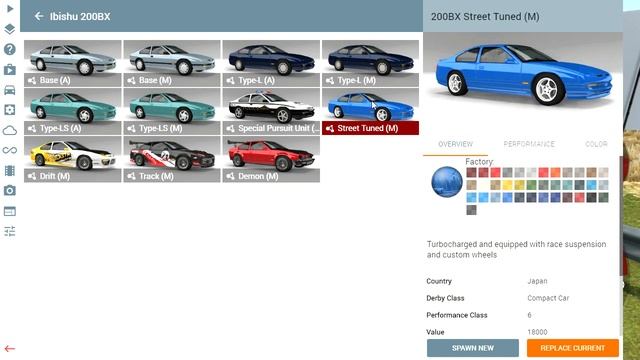The image size is (640, 360).
Task: Open the help question mark icon
Action: tap(10, 49)
